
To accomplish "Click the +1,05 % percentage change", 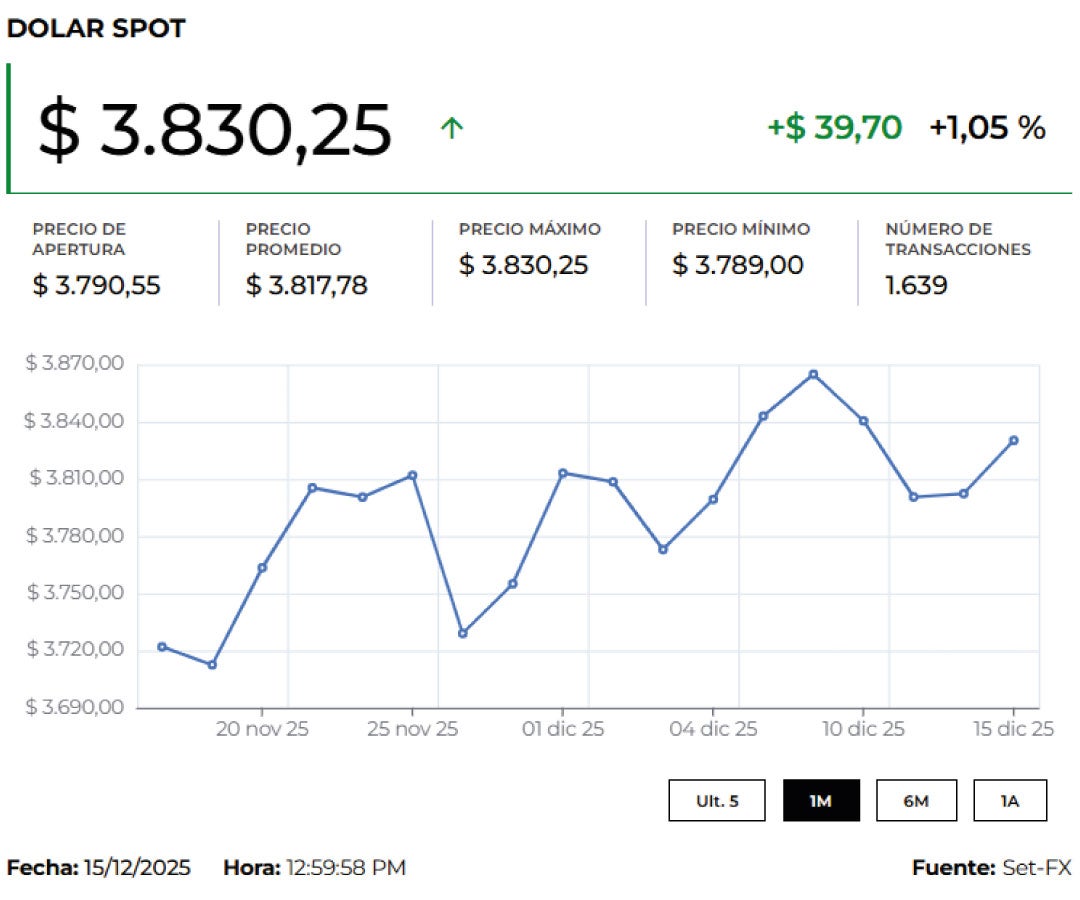I will coord(987,127).
